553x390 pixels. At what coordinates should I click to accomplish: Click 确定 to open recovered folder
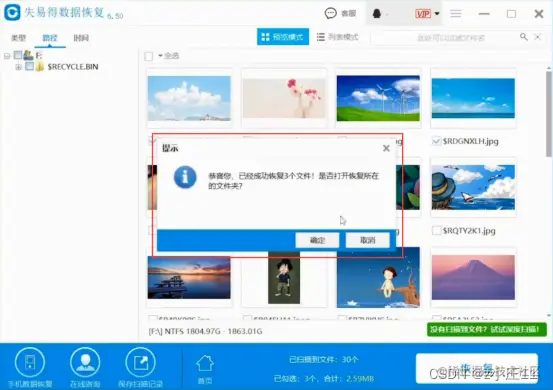tap(317, 240)
